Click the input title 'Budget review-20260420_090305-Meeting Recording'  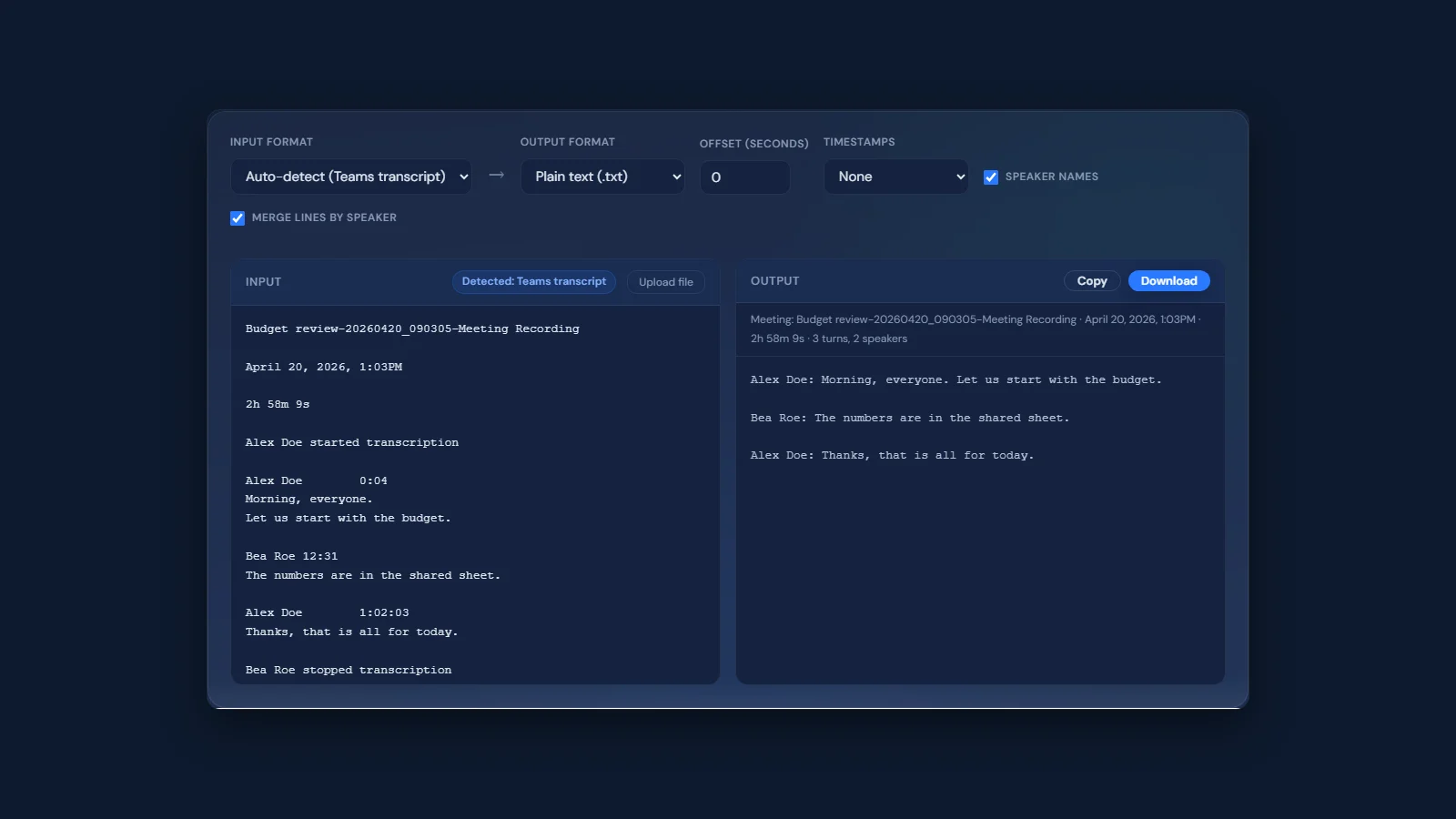412,329
